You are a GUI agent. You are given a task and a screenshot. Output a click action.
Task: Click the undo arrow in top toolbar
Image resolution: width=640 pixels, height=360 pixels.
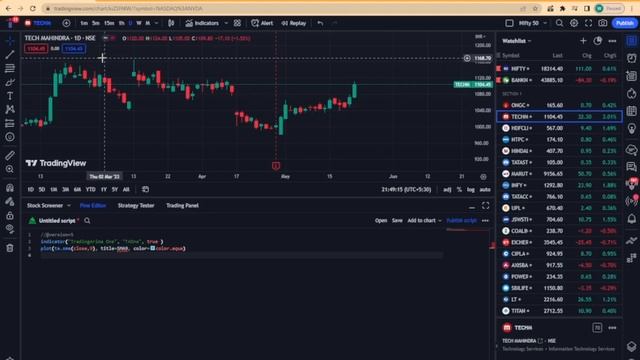click(x=320, y=23)
